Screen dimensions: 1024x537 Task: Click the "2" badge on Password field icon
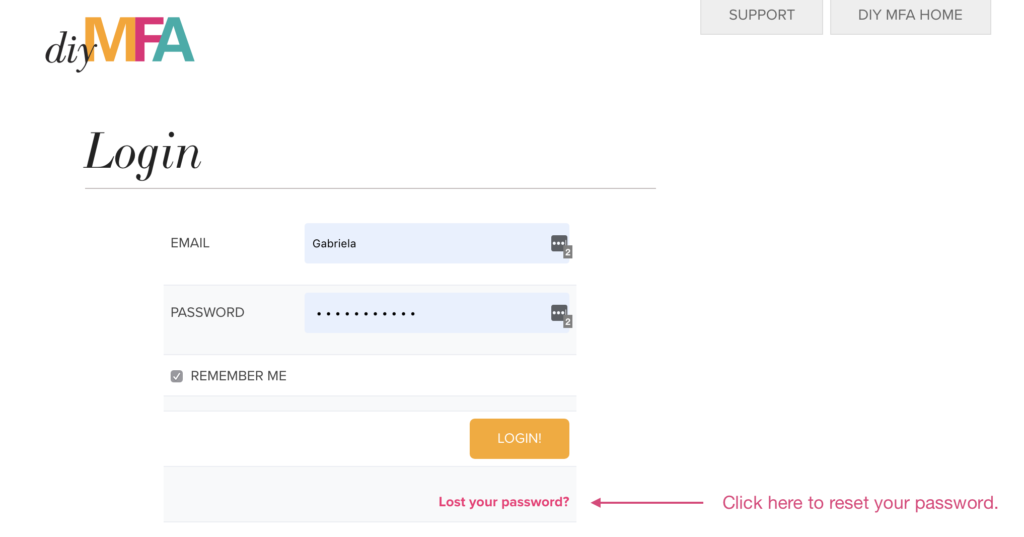pyautogui.click(x=568, y=322)
